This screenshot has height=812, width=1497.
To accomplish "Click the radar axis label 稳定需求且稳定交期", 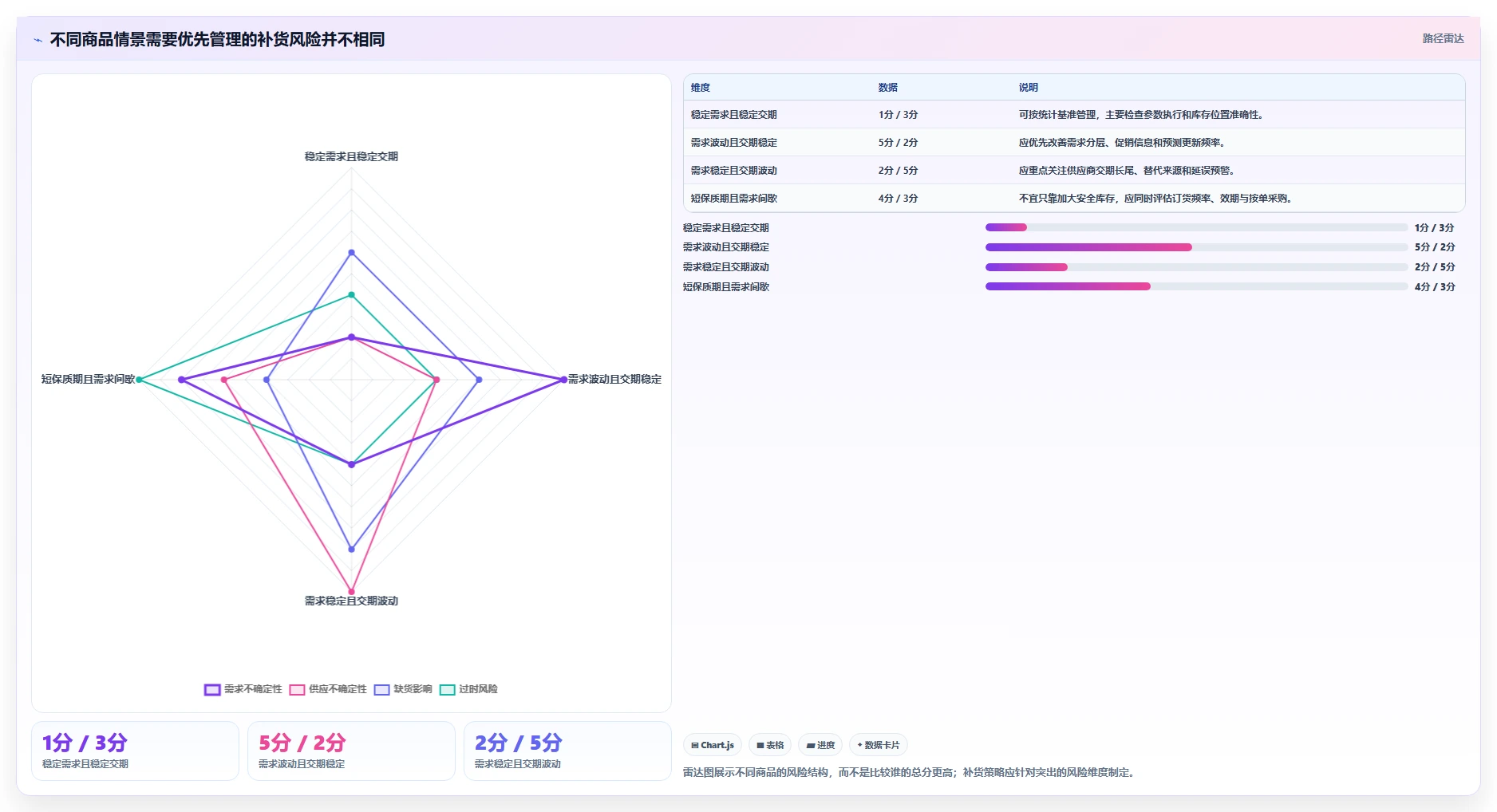I will pos(351,157).
